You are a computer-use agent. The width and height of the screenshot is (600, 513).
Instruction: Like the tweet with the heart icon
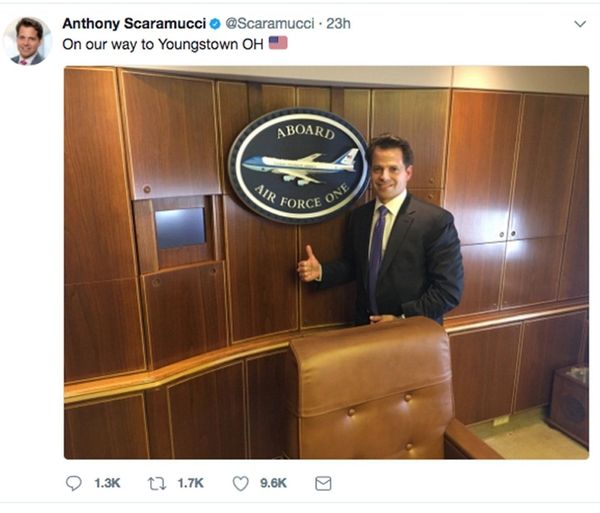(x=241, y=484)
